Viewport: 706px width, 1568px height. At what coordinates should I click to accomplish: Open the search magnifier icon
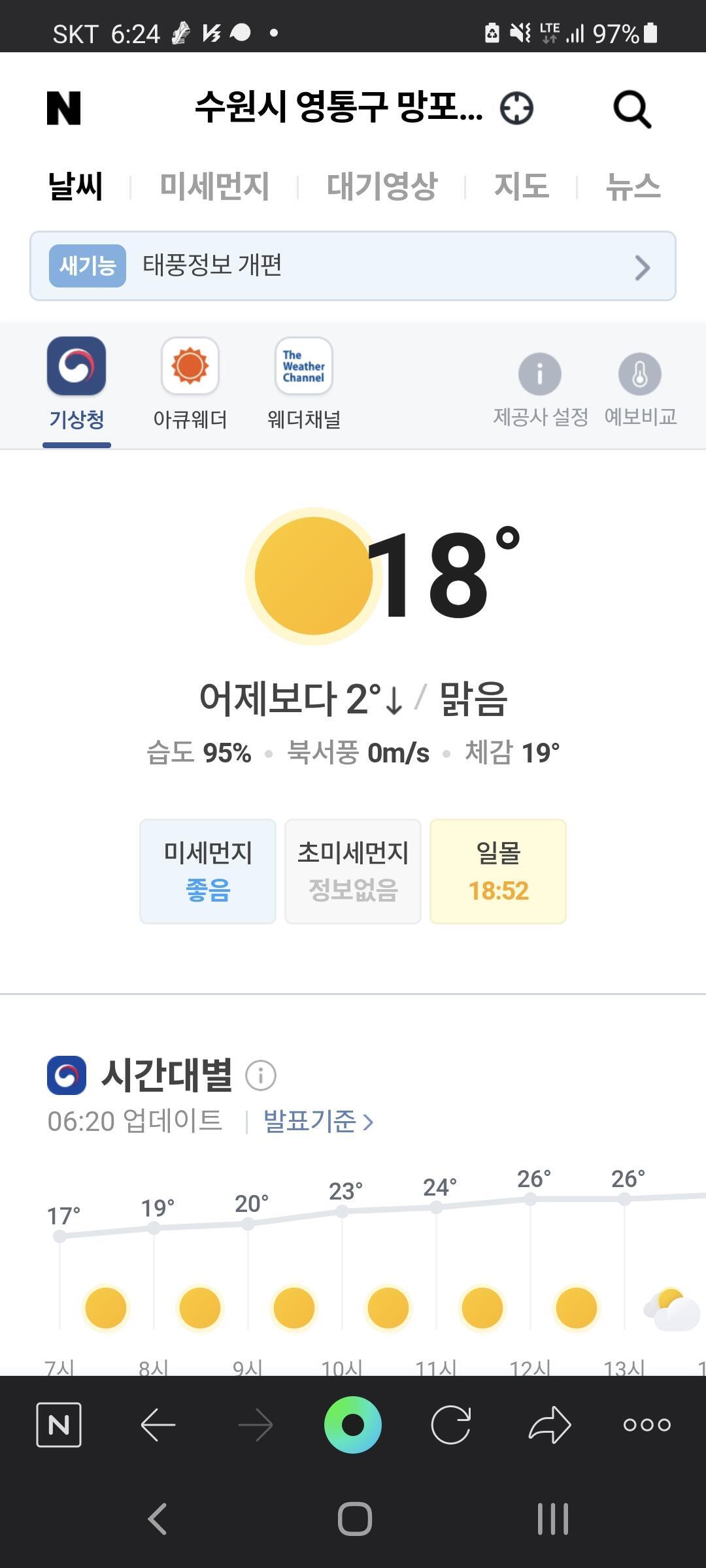coord(631,110)
